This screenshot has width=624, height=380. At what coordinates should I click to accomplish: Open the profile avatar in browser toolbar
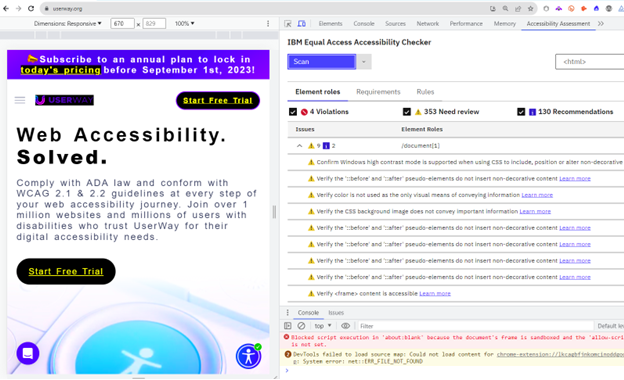pos(609,8)
